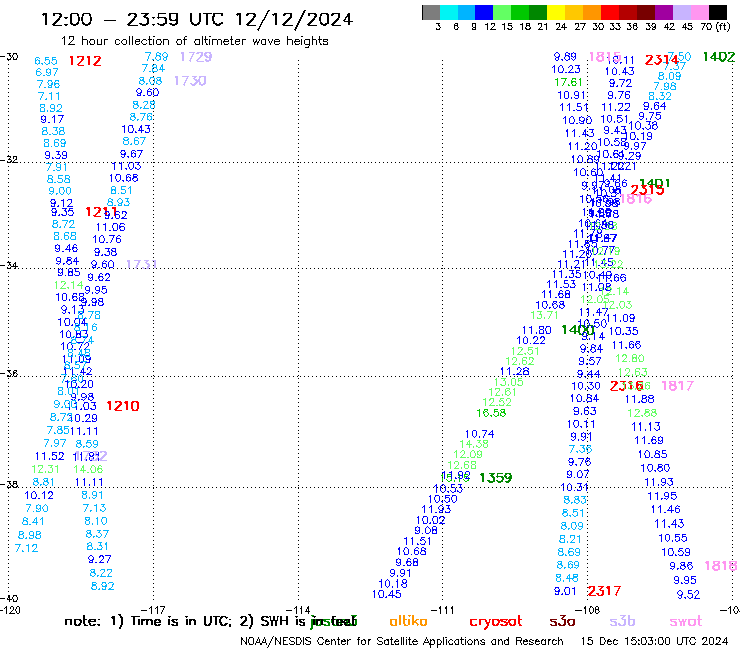
Task: Click the yellow swatch above the 24 label
Action: pyautogui.click(x=556, y=12)
